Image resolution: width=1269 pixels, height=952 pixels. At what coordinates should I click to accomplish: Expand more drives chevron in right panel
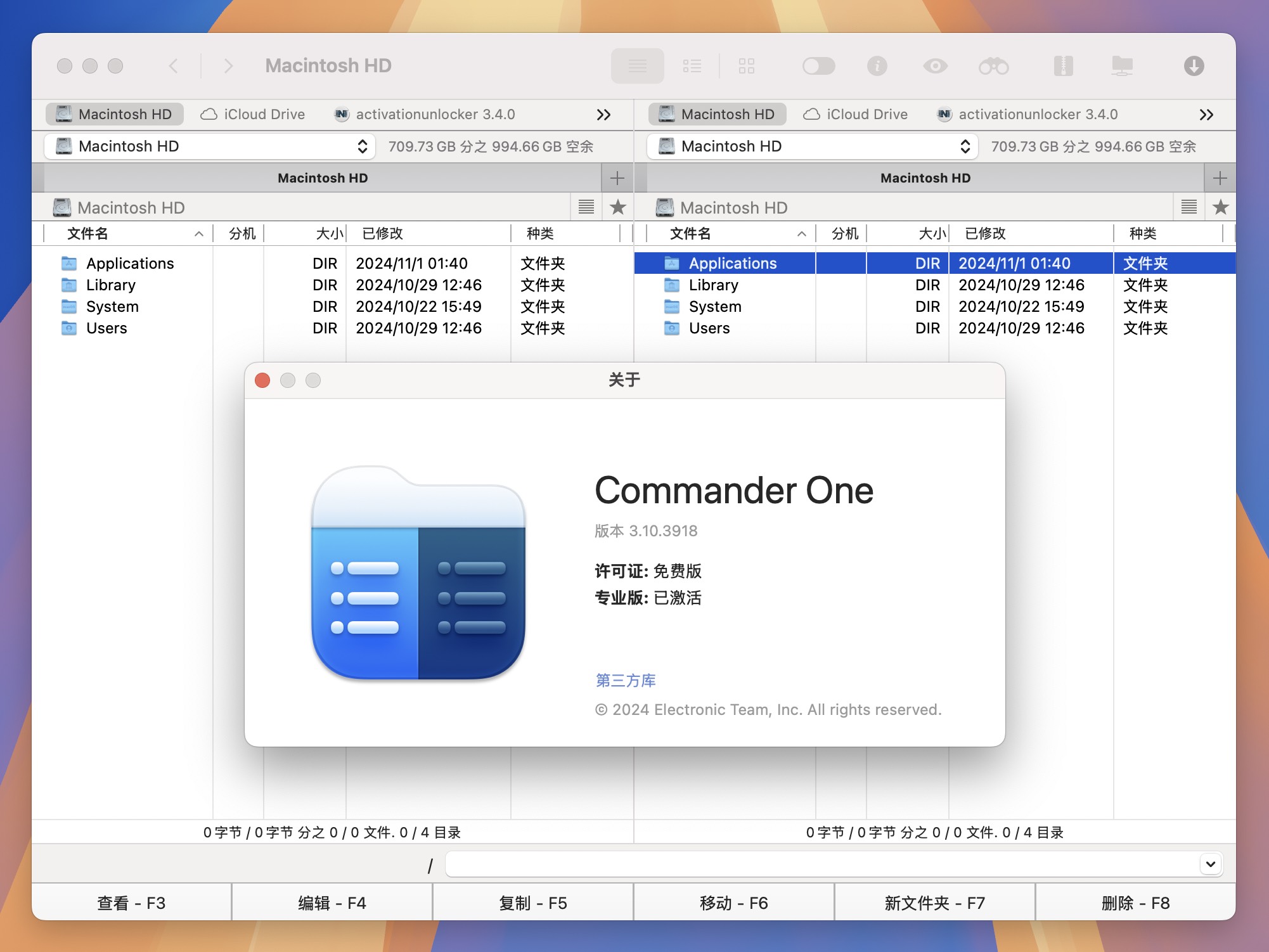1206,115
